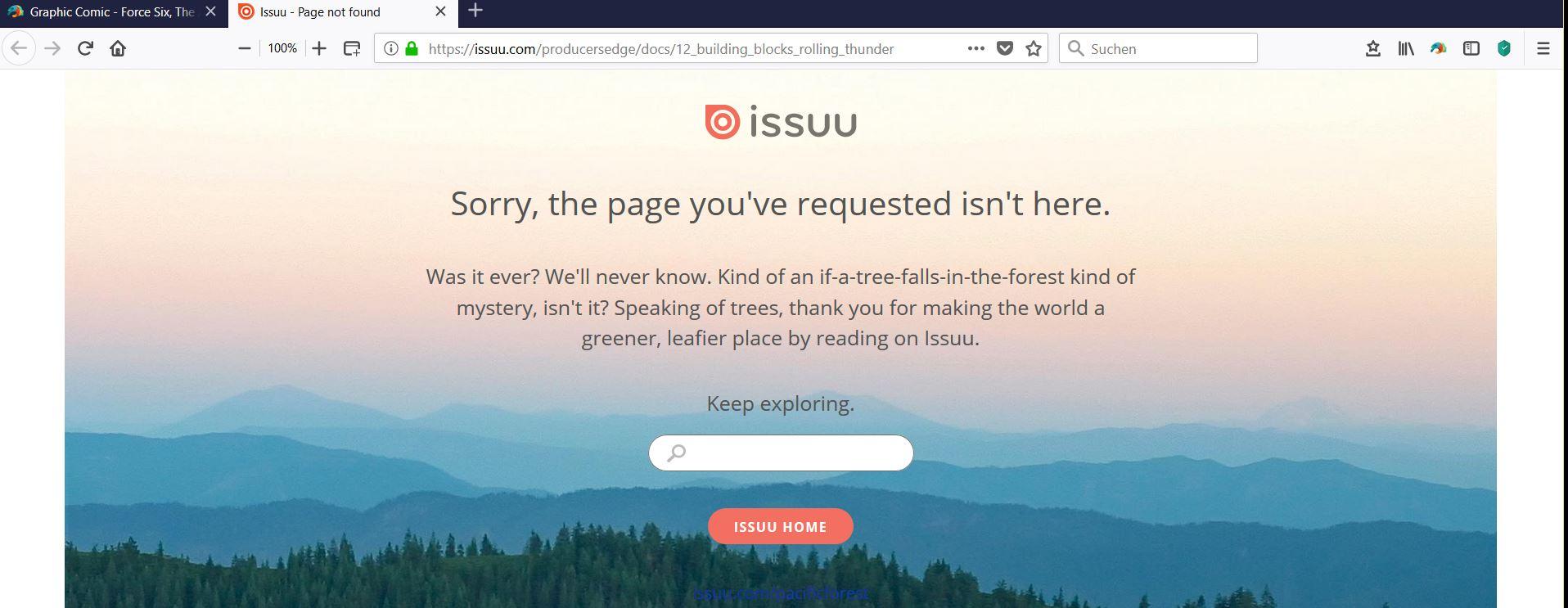Open the Library icon in toolbar

click(1406, 48)
